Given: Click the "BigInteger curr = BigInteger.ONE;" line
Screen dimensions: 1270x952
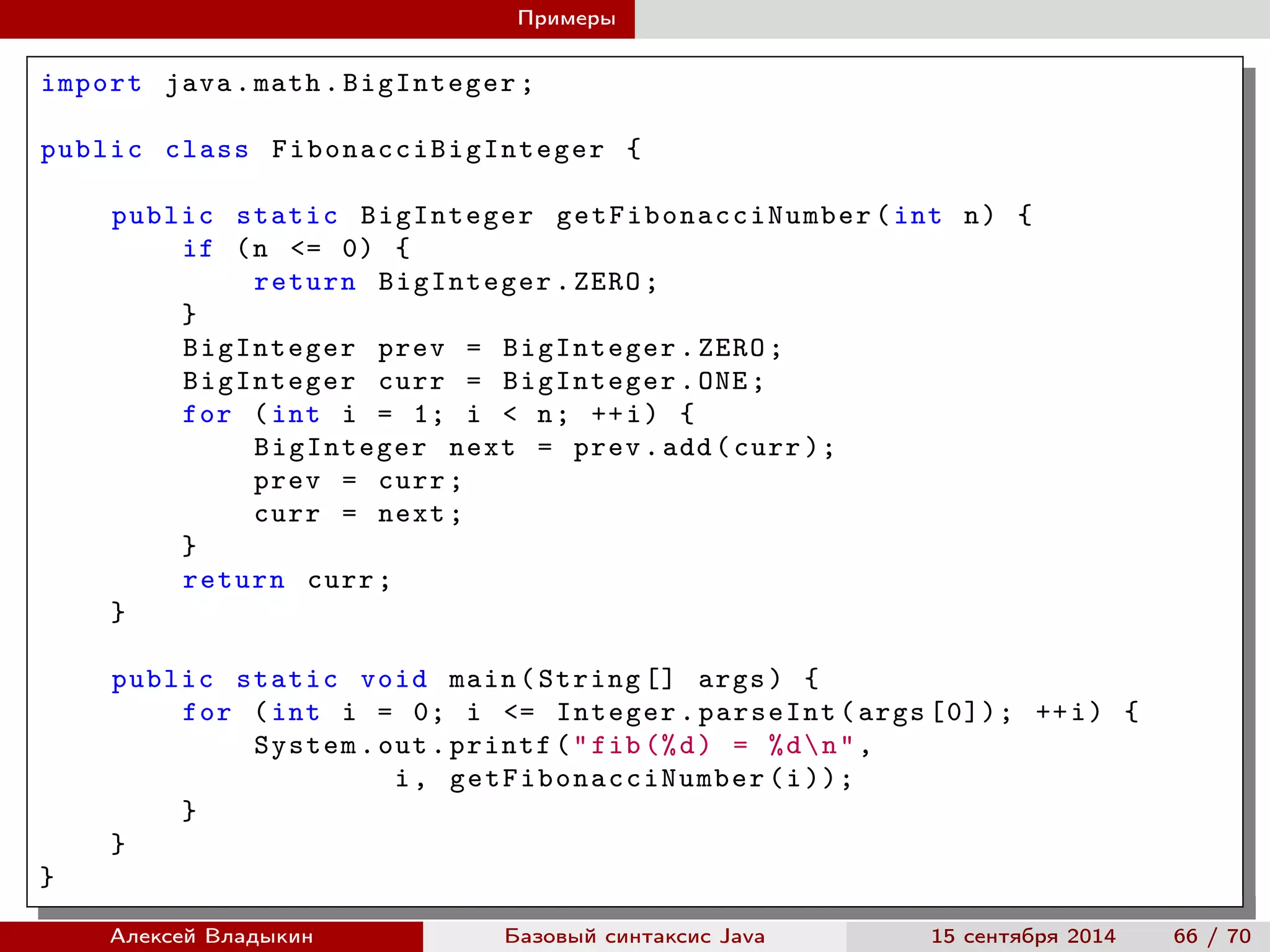Looking at the screenshot, I should point(473,381).
